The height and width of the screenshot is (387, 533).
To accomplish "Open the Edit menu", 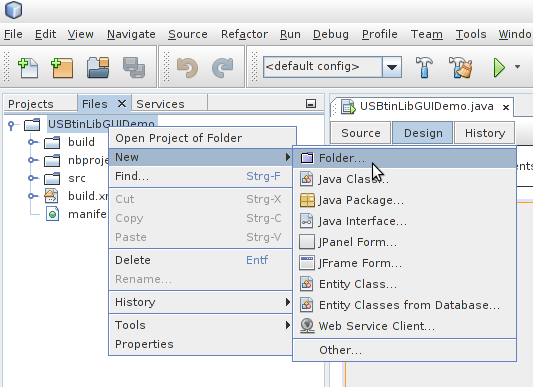I will click(46, 34).
